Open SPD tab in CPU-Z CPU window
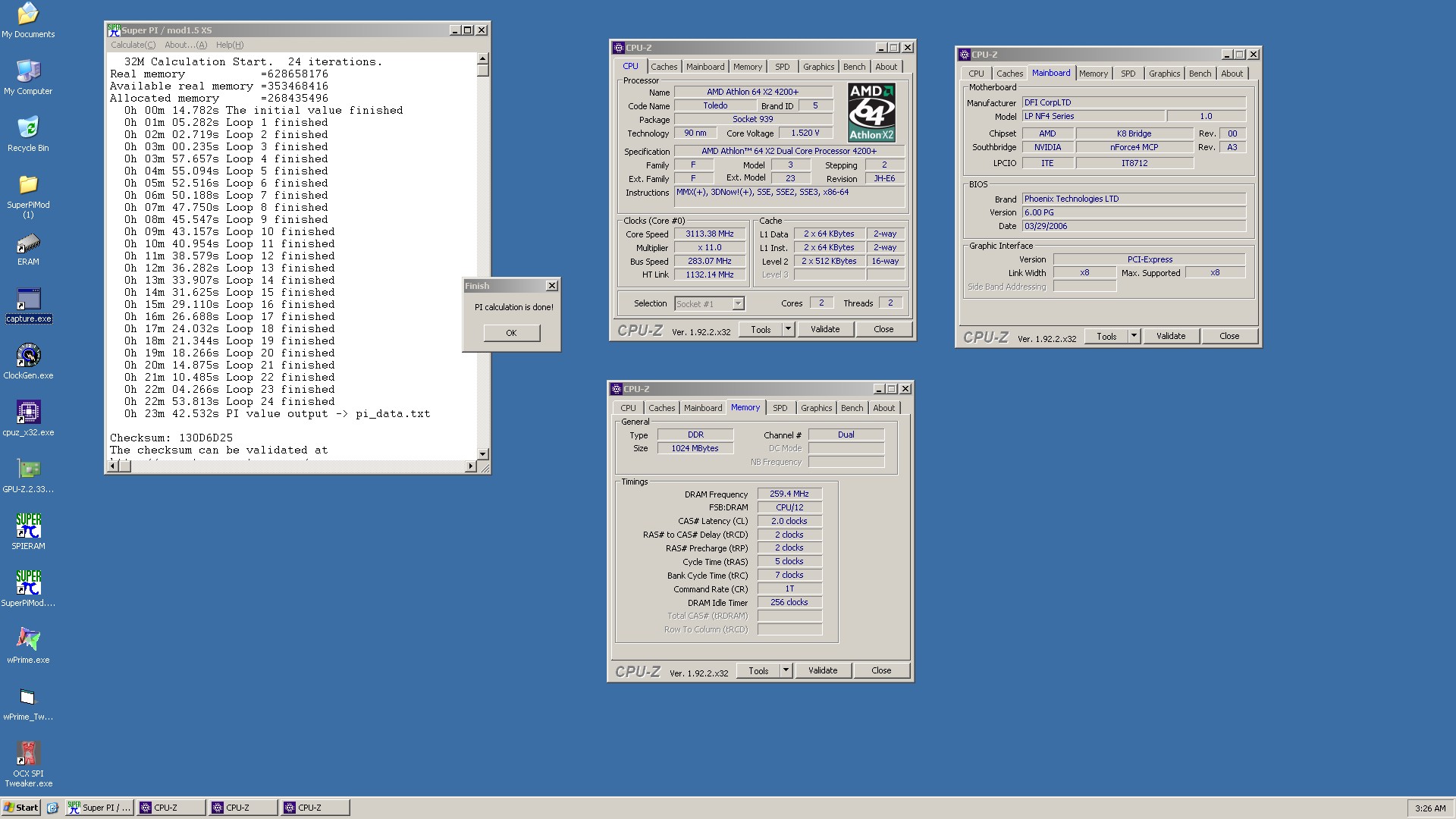The height and width of the screenshot is (819, 1456). coord(783,67)
